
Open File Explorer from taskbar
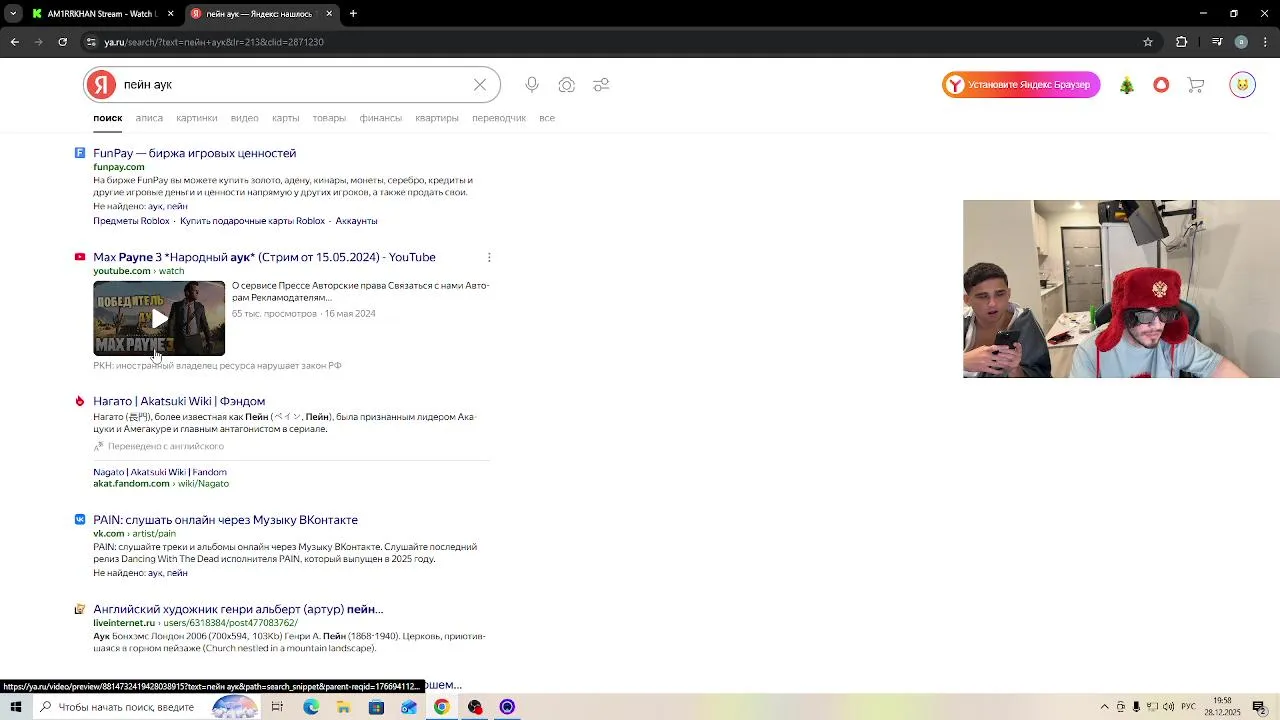343,707
